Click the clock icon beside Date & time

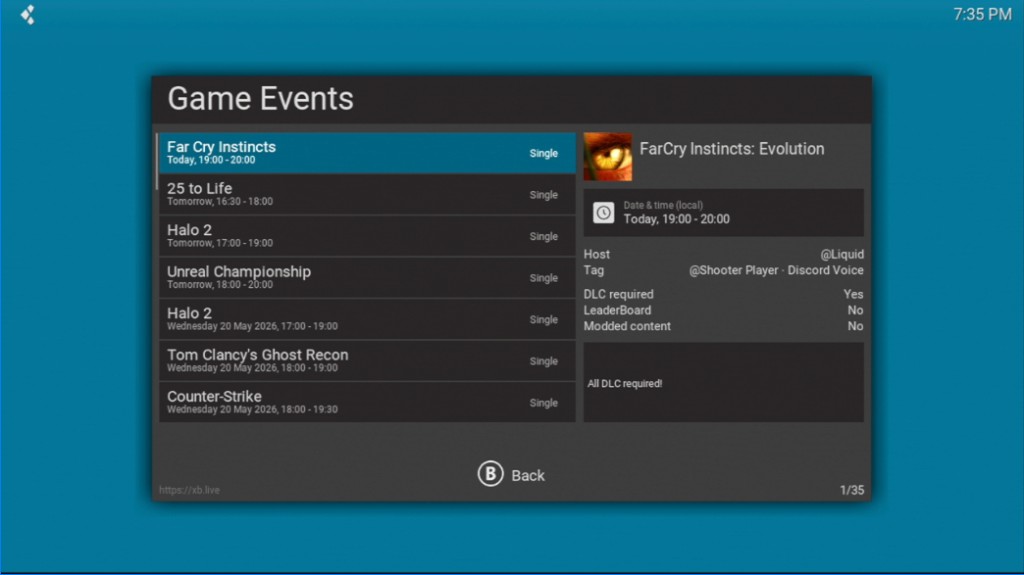click(603, 213)
